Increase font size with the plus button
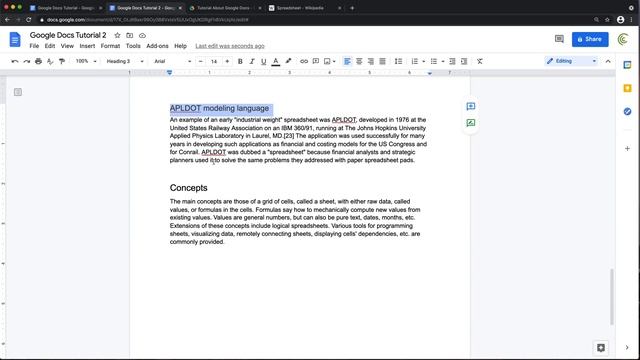The image size is (640, 360). point(227,61)
